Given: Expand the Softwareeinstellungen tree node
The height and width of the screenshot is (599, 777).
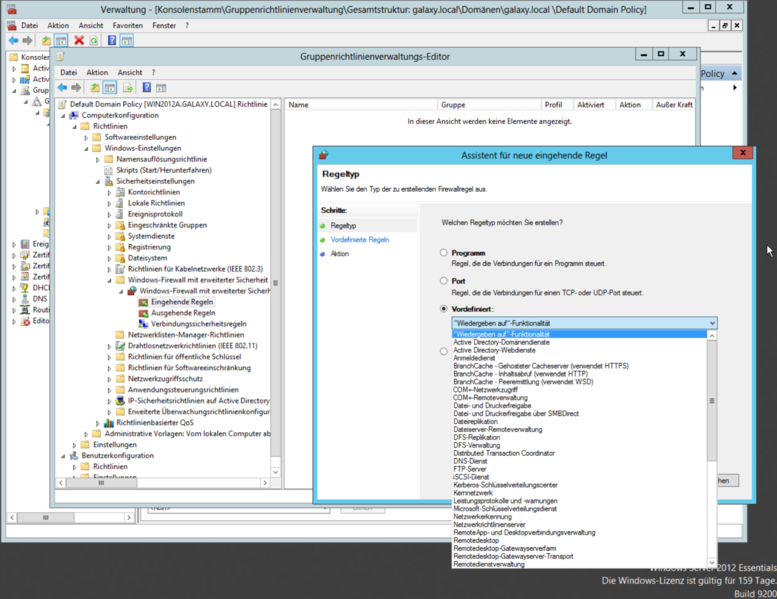Looking at the screenshot, I should tap(85, 137).
